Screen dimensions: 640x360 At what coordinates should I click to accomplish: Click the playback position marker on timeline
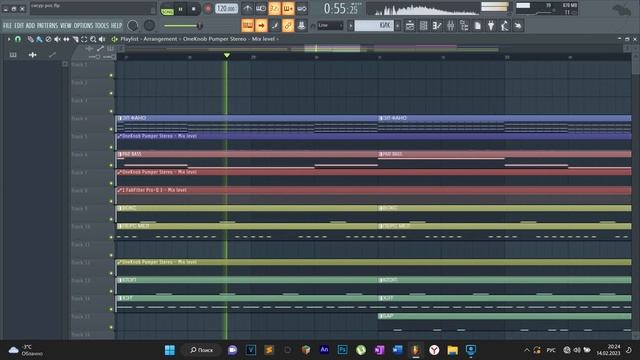(227, 55)
